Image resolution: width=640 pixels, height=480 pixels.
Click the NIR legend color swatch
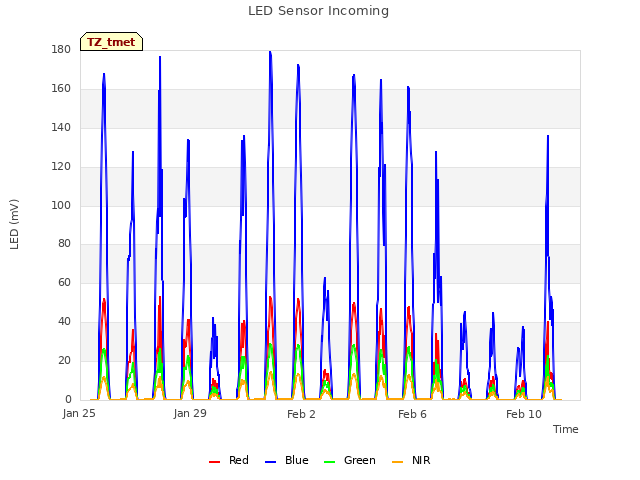point(398,462)
